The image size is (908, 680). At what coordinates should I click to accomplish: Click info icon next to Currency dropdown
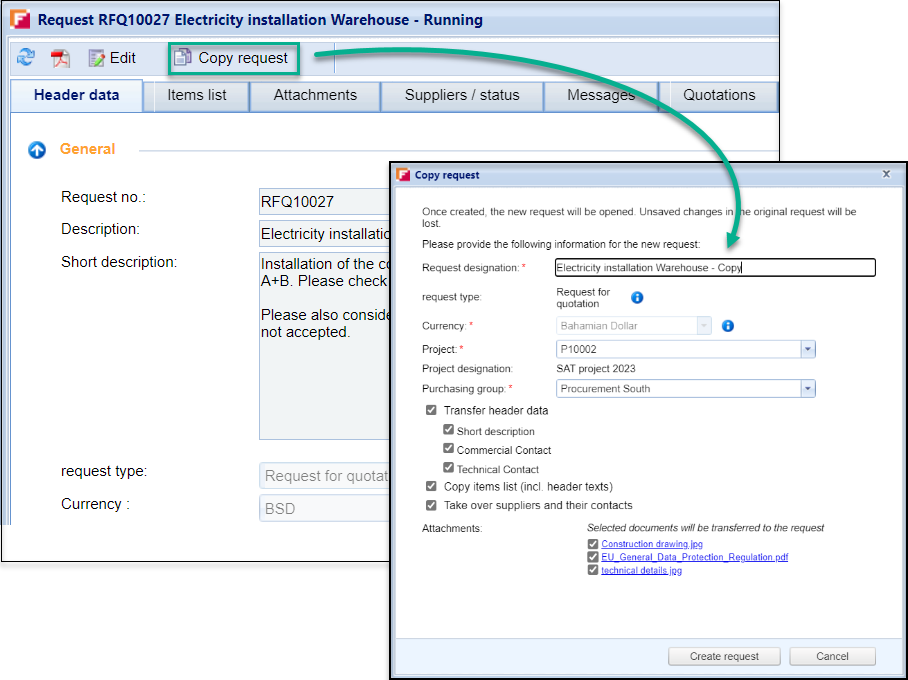(x=728, y=326)
